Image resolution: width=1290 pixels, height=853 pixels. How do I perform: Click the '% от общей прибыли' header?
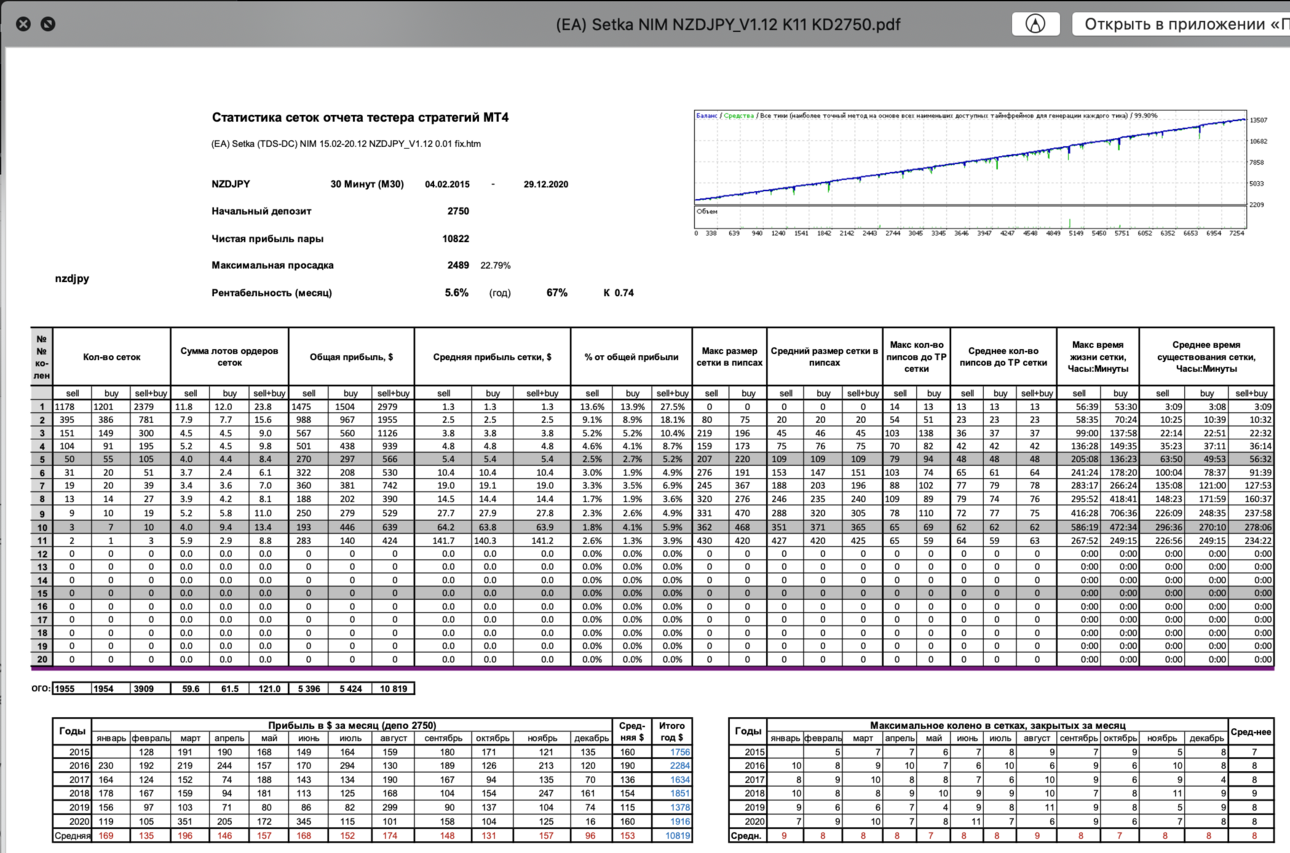pos(631,357)
